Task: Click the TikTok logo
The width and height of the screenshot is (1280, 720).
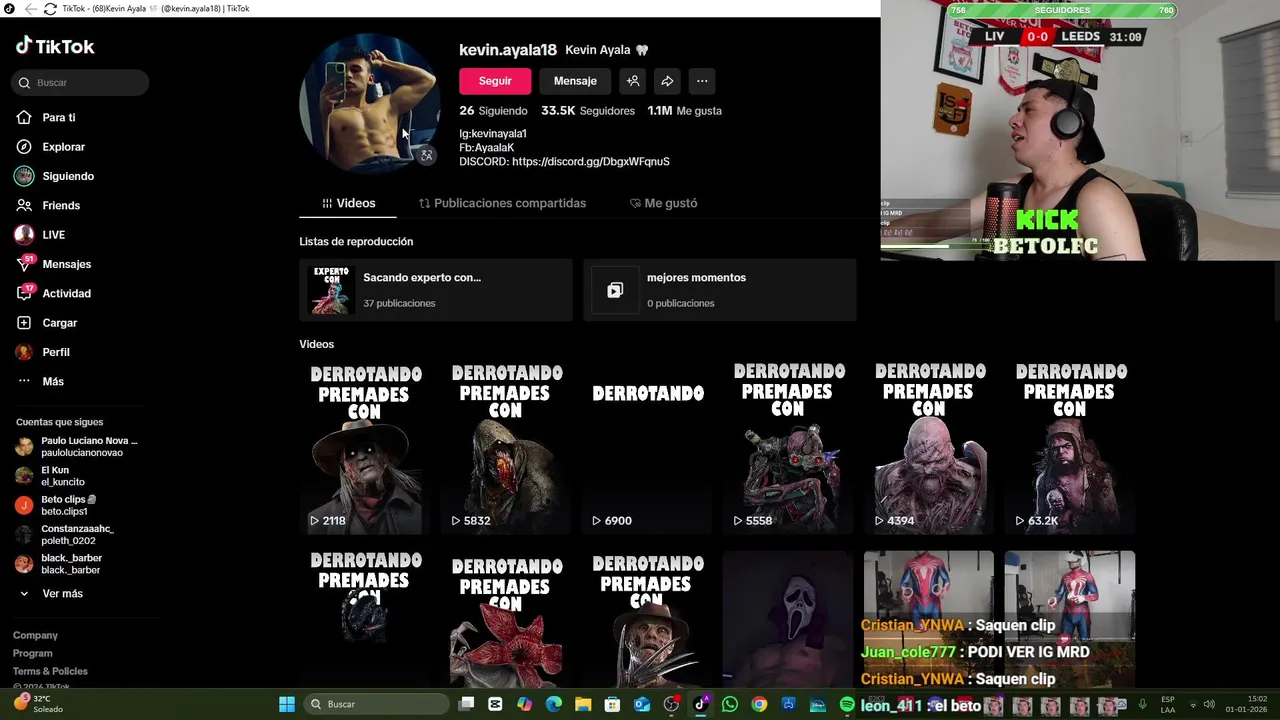Action: pos(55,46)
